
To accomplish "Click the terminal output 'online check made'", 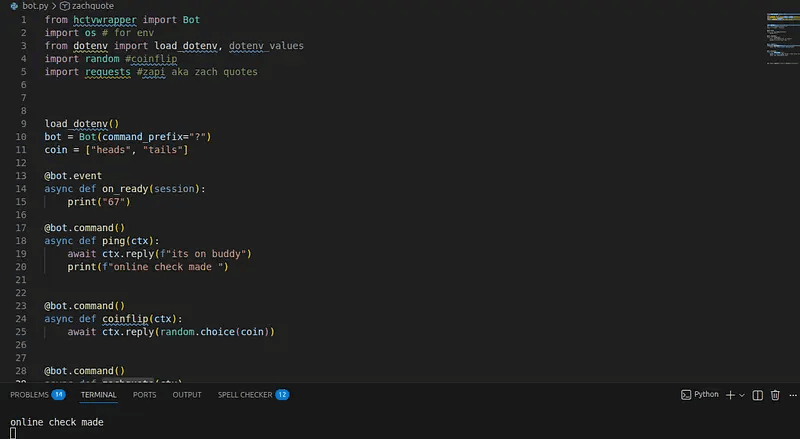I will pos(57,423).
